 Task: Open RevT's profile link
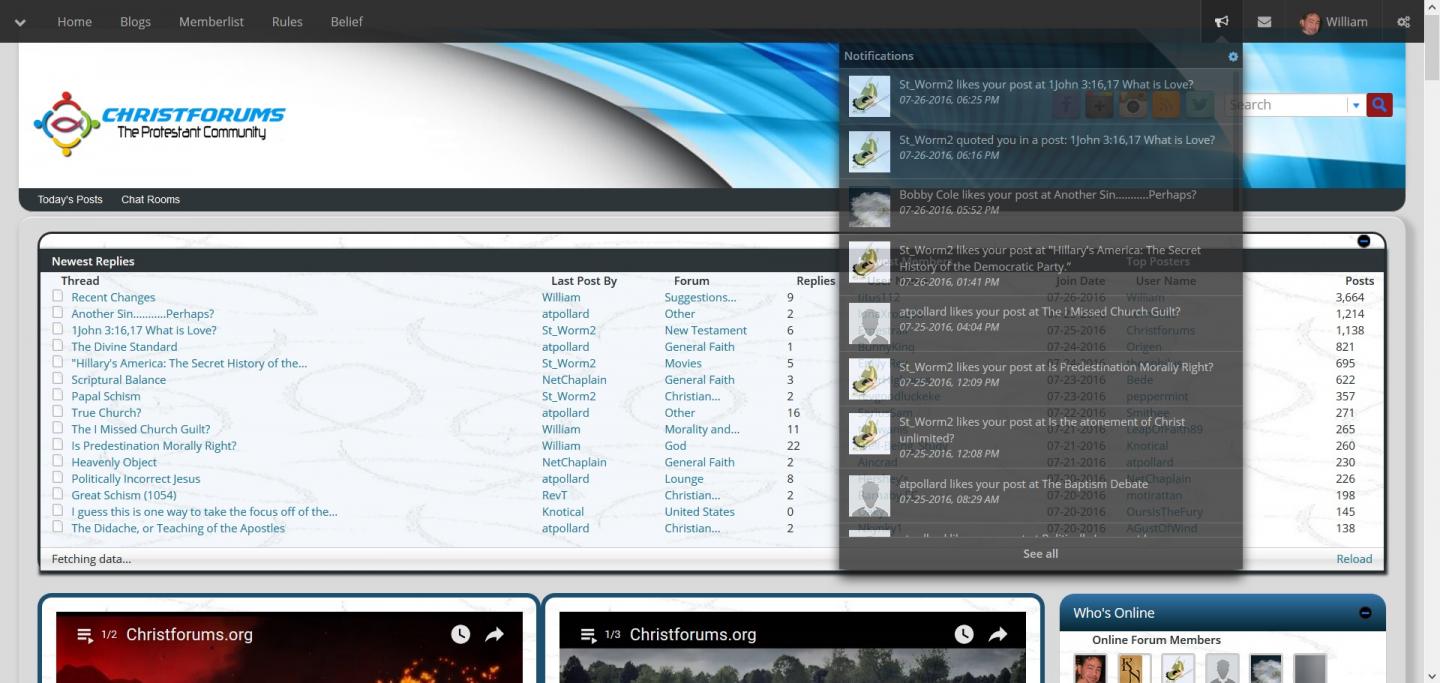click(x=554, y=495)
